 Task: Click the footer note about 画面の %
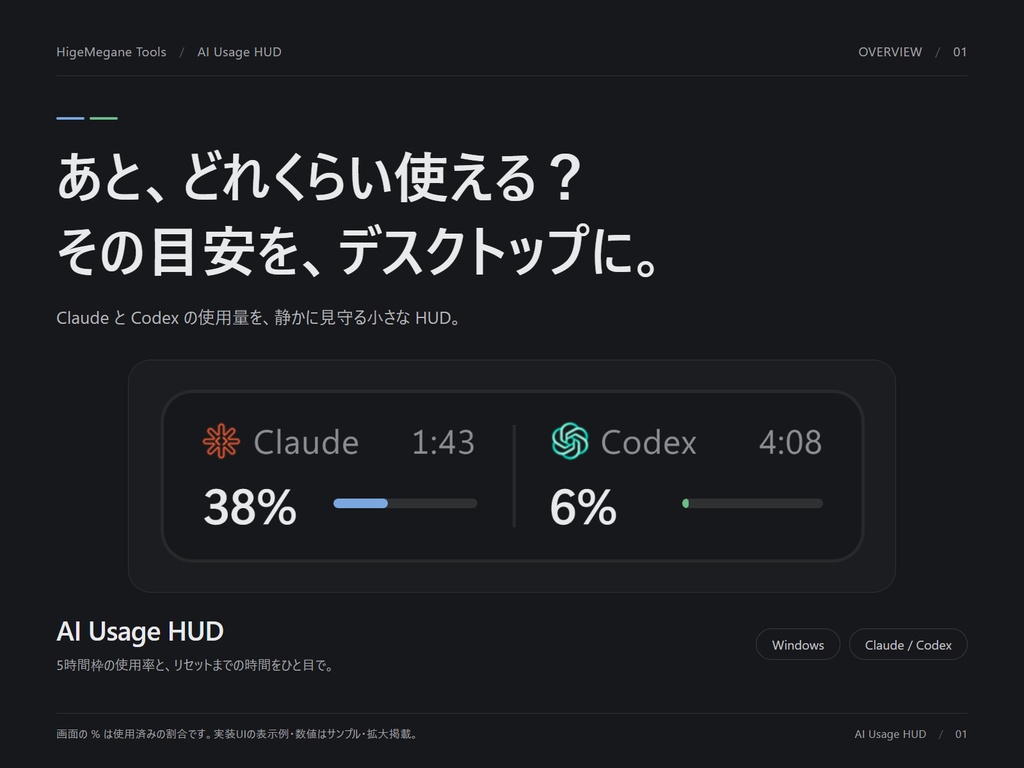[x=237, y=734]
